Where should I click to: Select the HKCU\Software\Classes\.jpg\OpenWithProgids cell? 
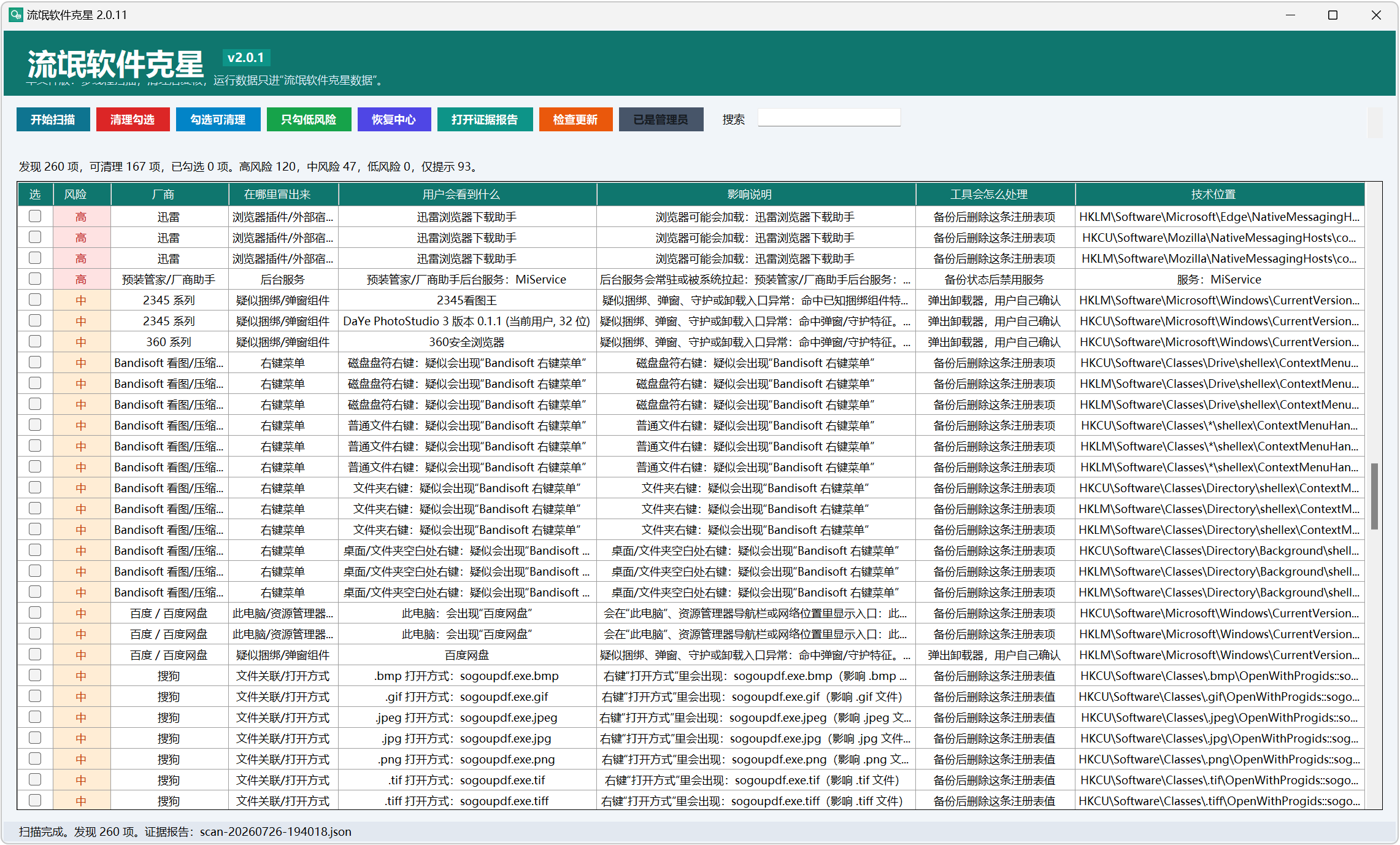click(x=1220, y=738)
